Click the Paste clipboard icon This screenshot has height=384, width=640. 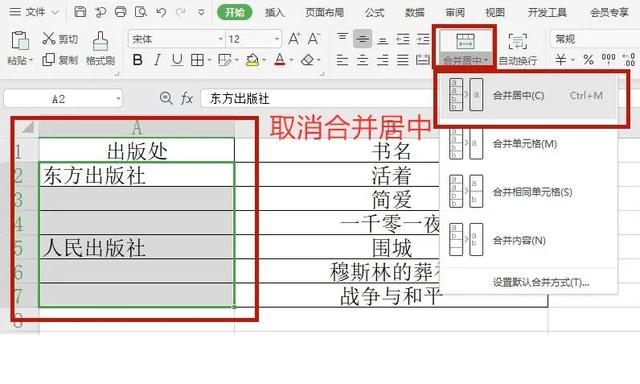click(x=20, y=40)
